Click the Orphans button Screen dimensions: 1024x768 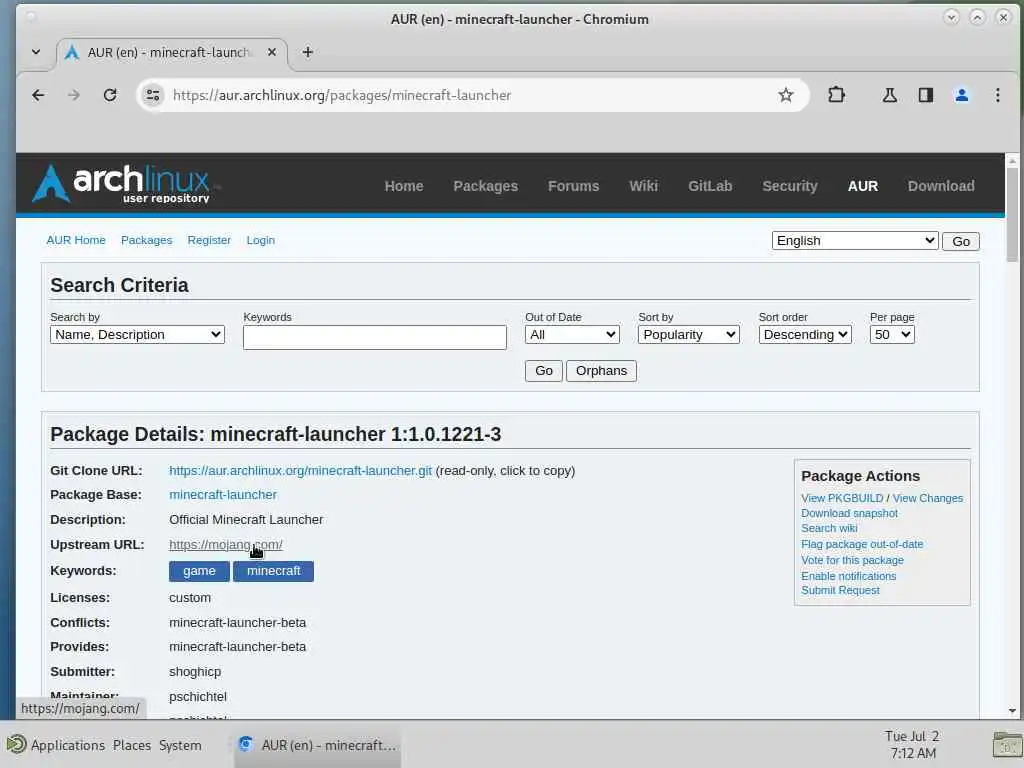pyautogui.click(x=601, y=371)
